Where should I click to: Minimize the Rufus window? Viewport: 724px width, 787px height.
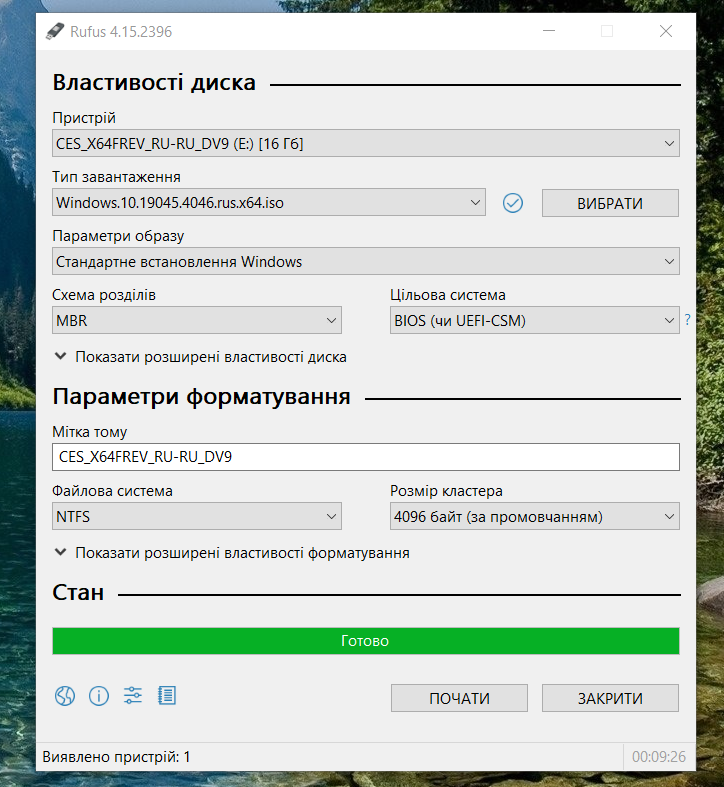point(549,31)
